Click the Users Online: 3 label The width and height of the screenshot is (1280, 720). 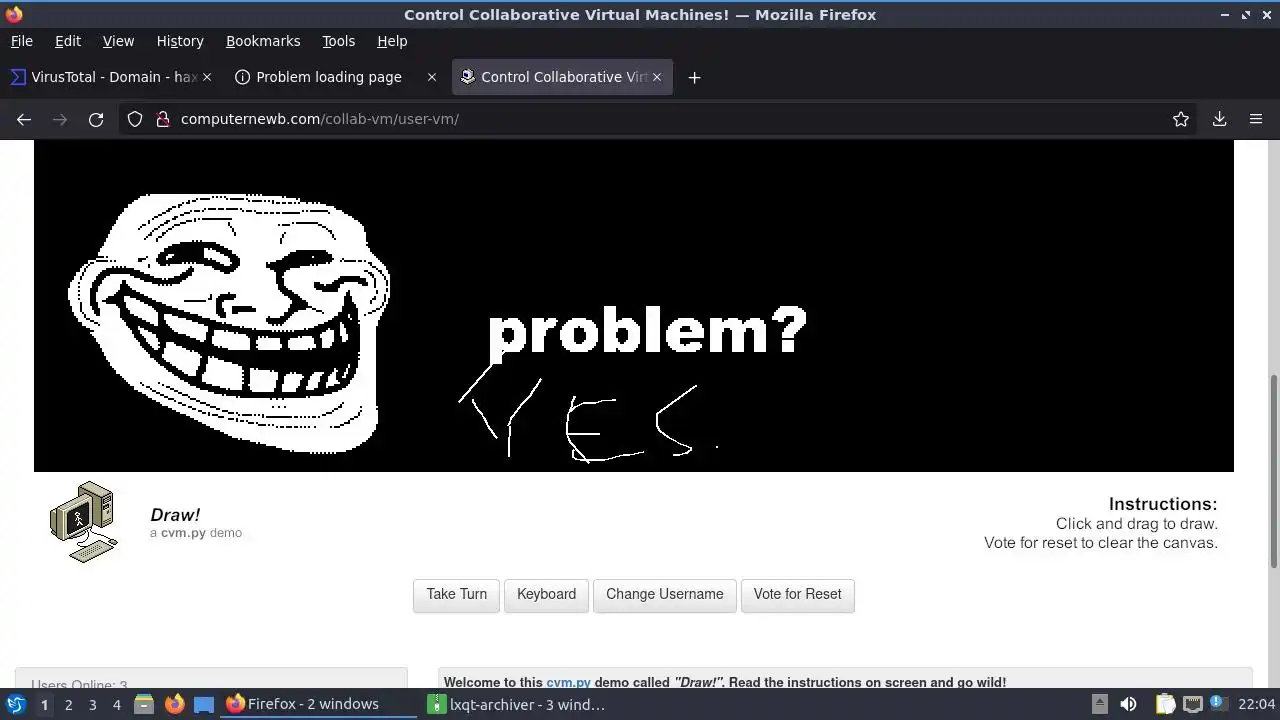[x=79, y=685]
